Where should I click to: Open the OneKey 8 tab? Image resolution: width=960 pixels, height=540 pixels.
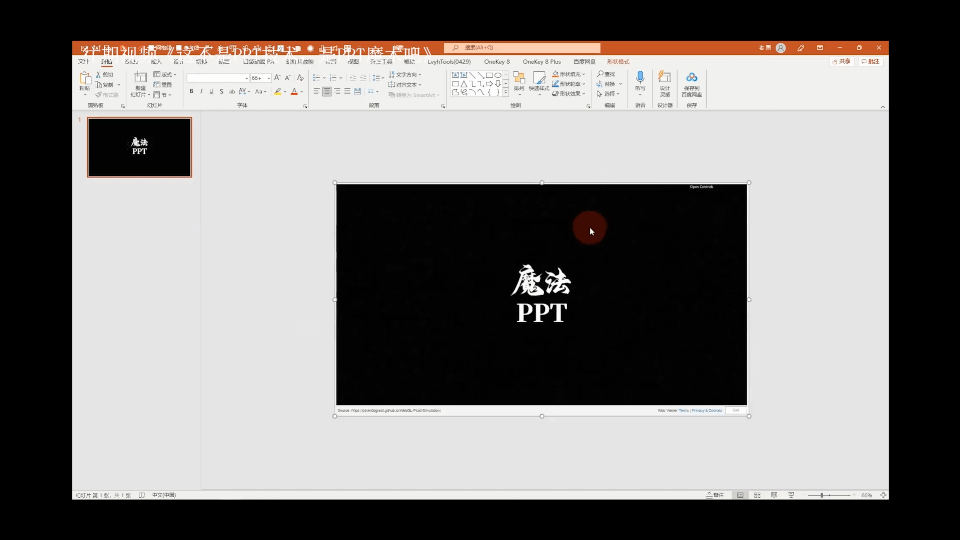pyautogui.click(x=497, y=62)
